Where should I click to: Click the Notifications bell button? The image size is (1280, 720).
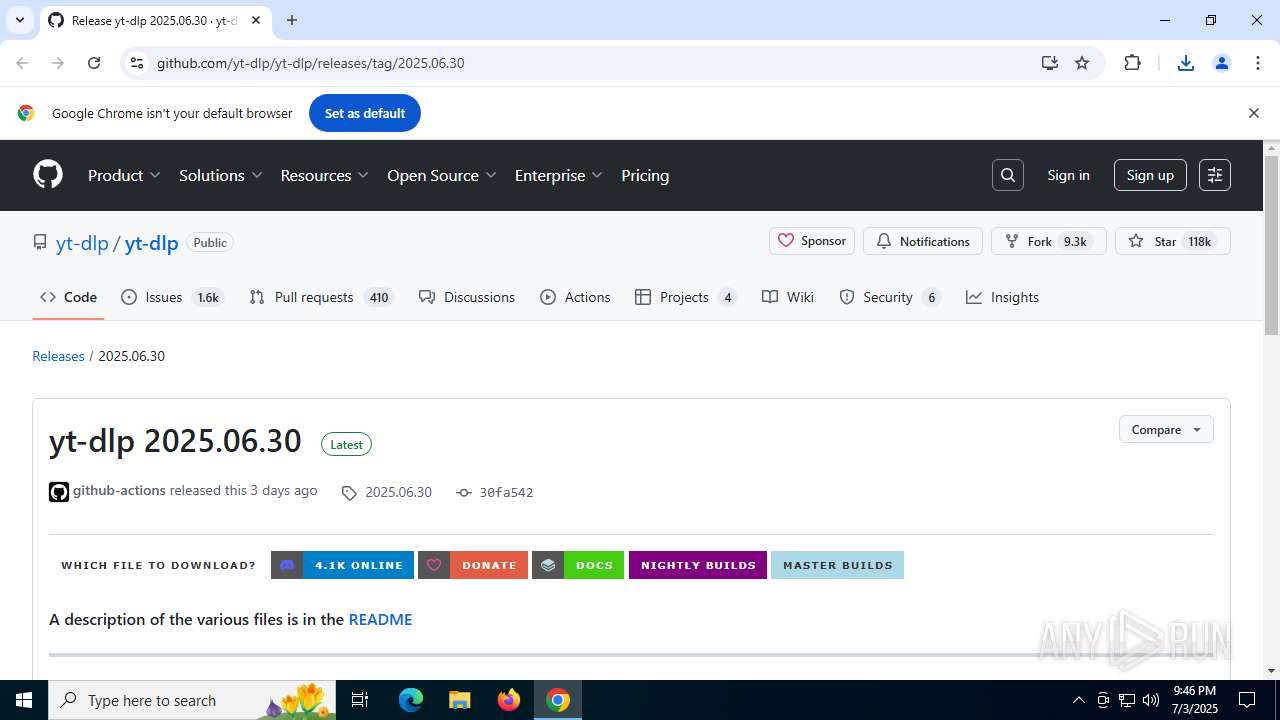tap(923, 241)
